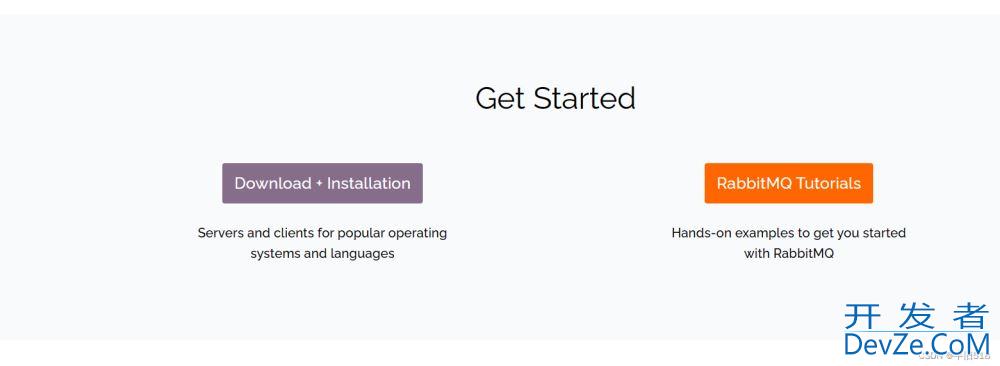Click the word "Download" in the purple button

click(x=272, y=183)
